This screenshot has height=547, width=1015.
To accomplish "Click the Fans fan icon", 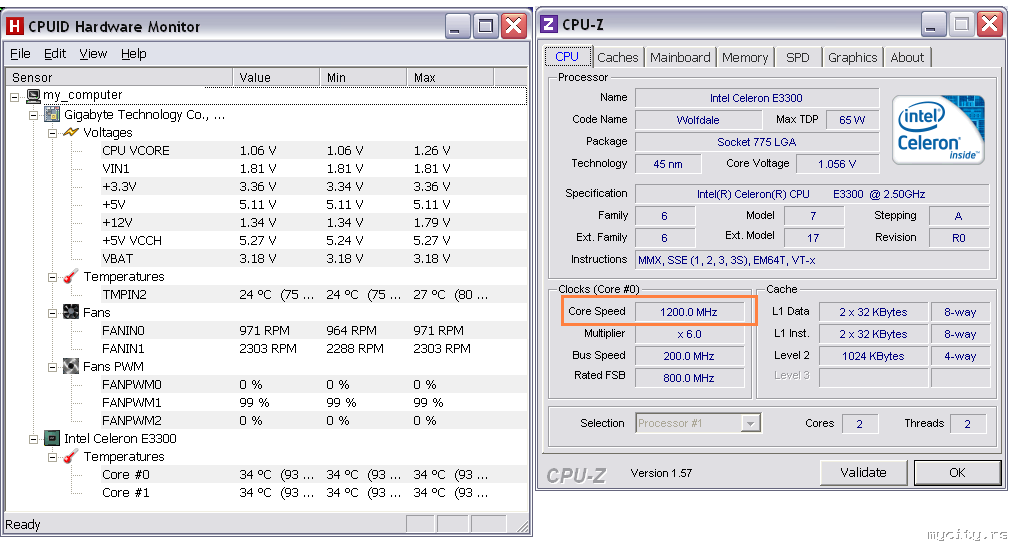I will coord(71,312).
